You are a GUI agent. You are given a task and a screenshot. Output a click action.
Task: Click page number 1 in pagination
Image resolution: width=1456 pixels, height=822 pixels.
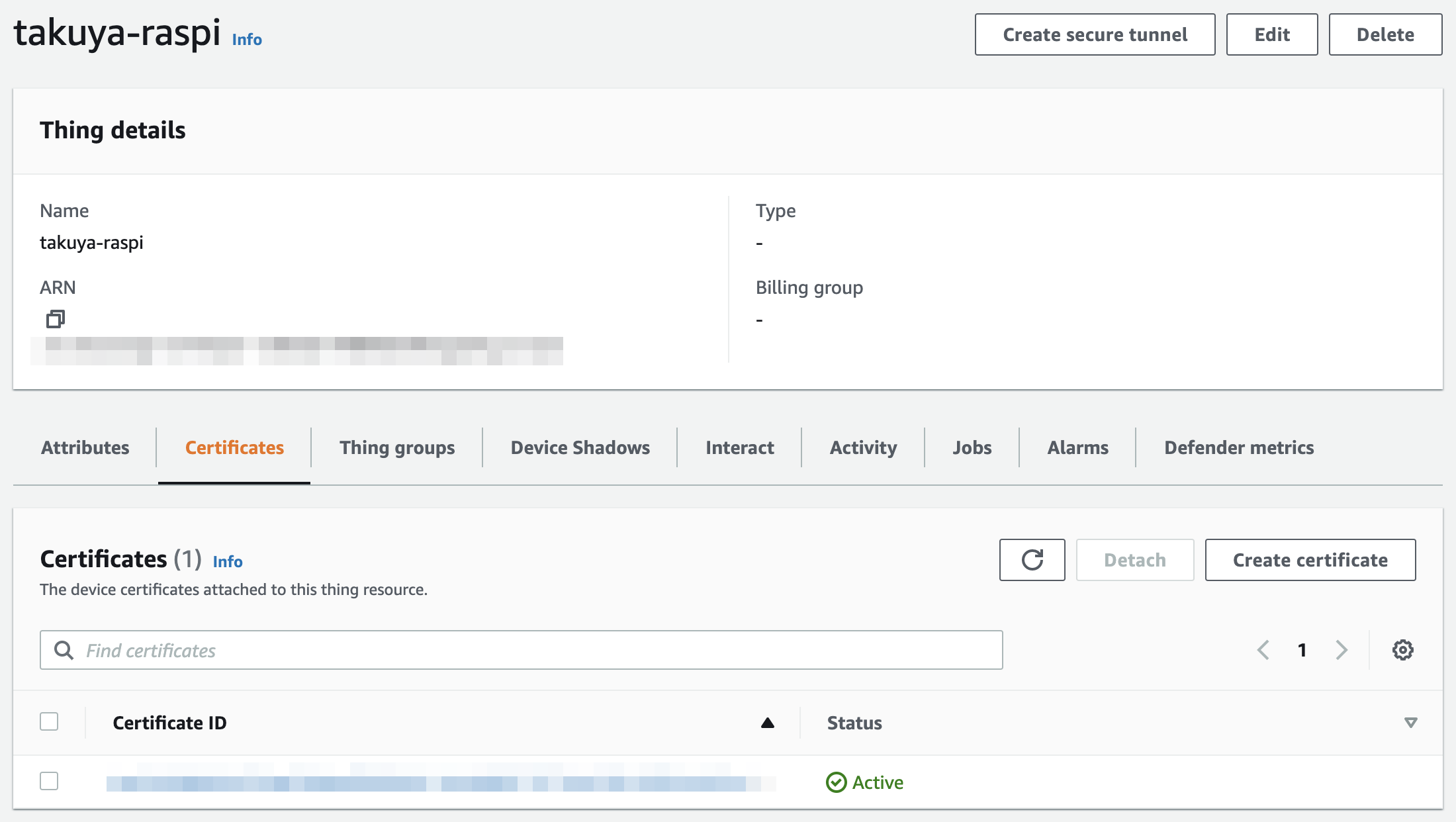click(x=1302, y=650)
